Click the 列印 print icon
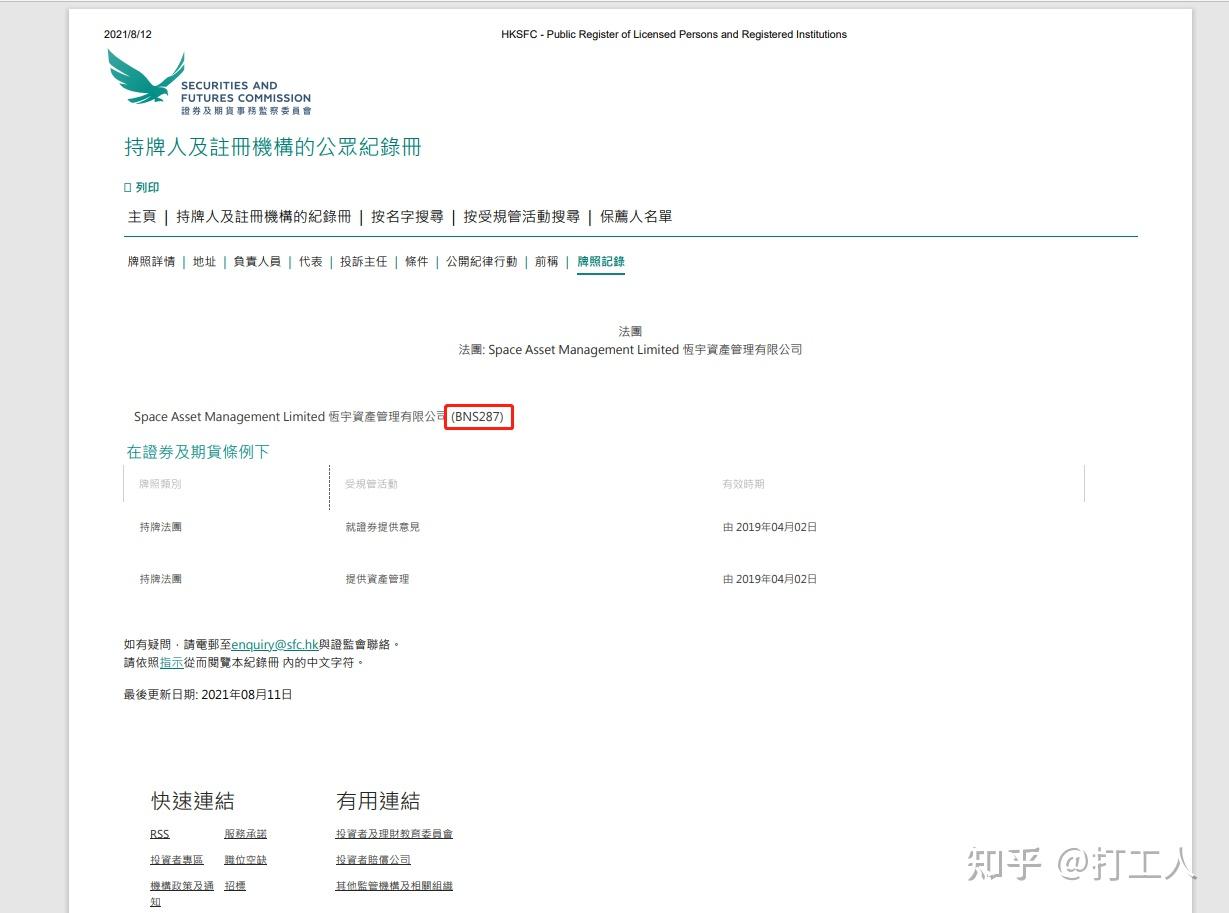The image size is (1229, 913). click(142, 187)
